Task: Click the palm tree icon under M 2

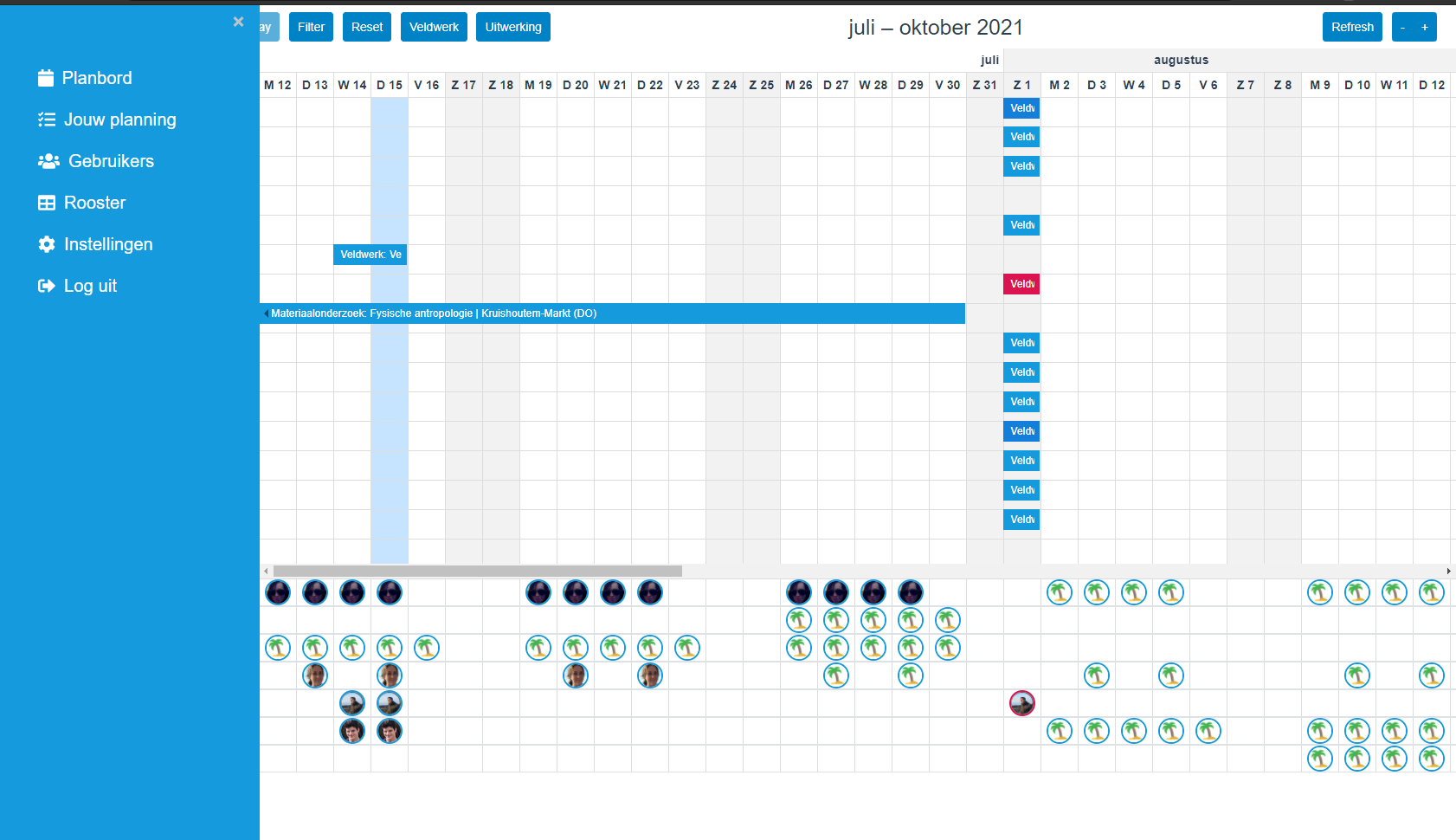Action: tap(1060, 592)
